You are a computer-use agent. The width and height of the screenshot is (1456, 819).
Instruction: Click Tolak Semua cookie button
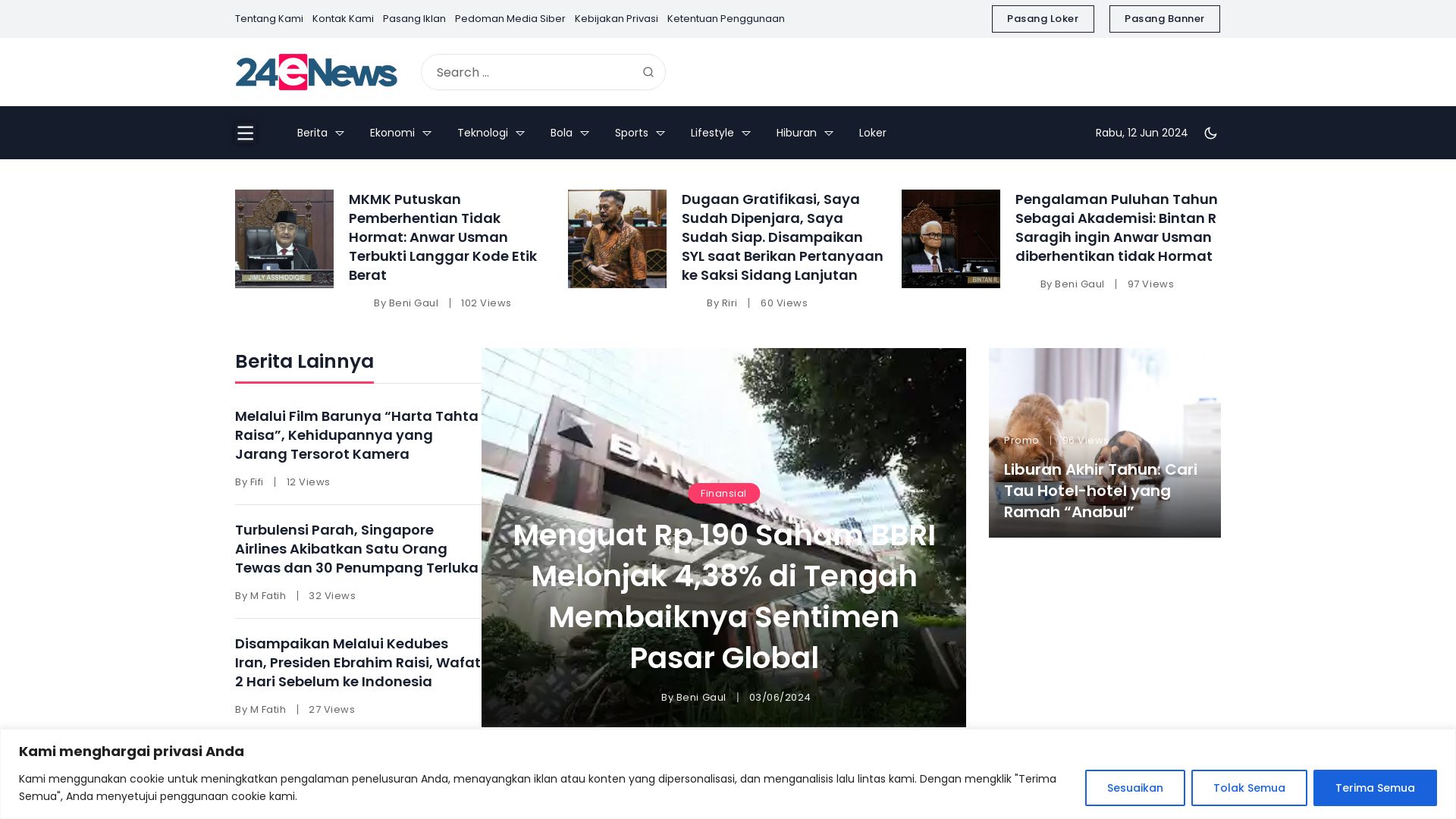tap(1249, 788)
